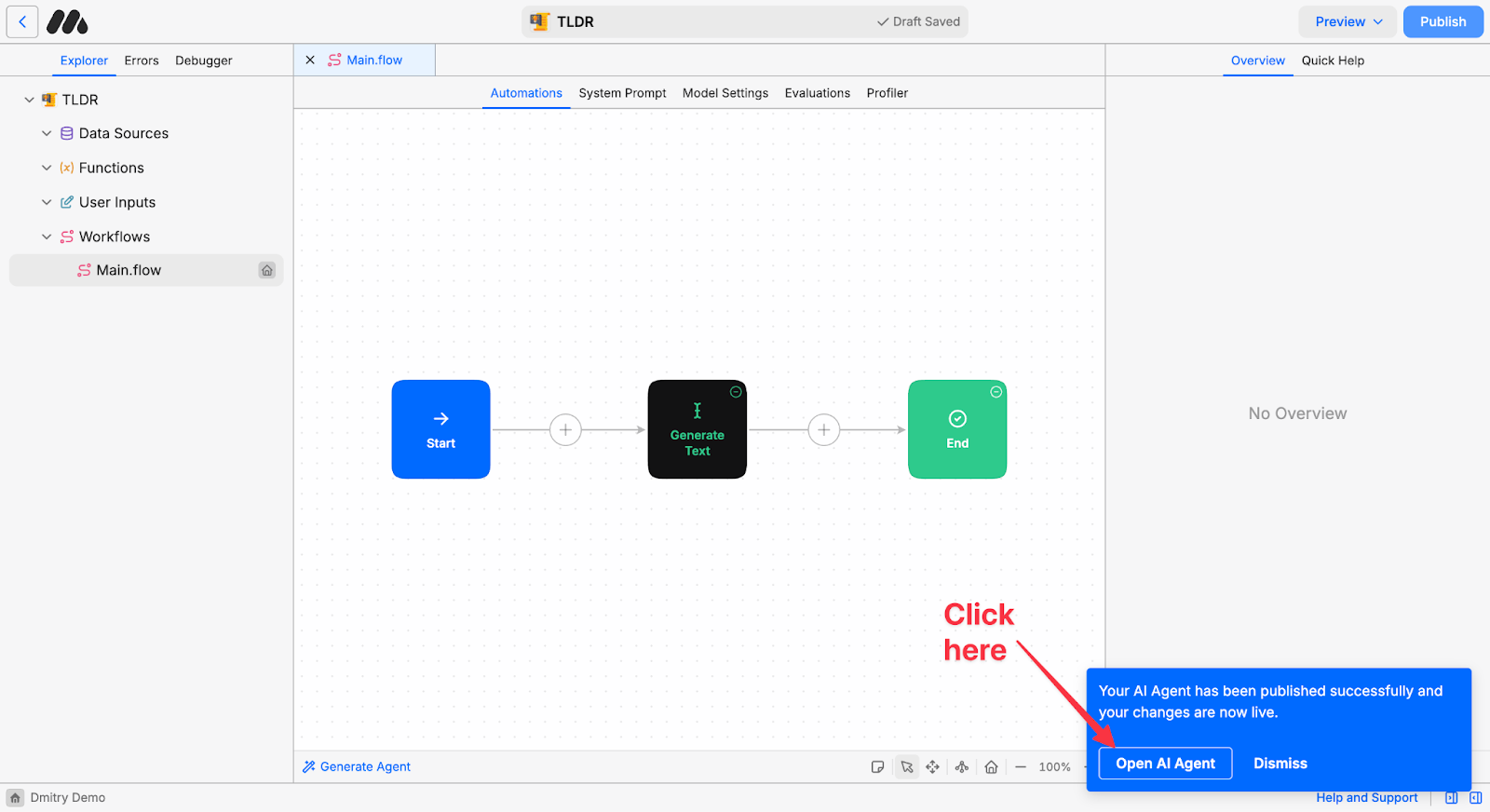
Task: Collapse the Workflows tree section
Action: [x=47, y=237]
